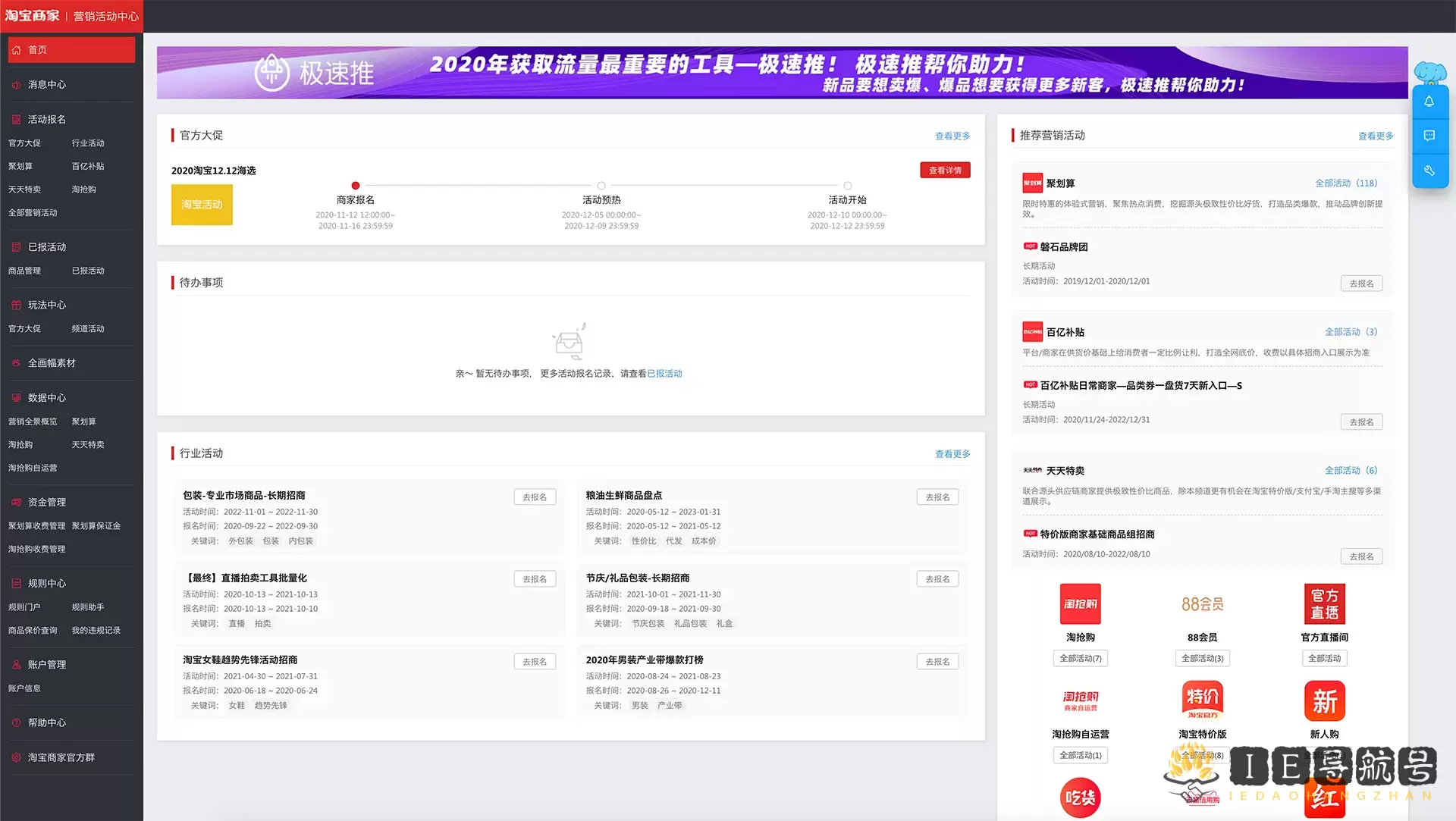The image size is (1456, 821).
Task: Click the 商家报名 stage dot on the timeline
Action: click(x=355, y=185)
